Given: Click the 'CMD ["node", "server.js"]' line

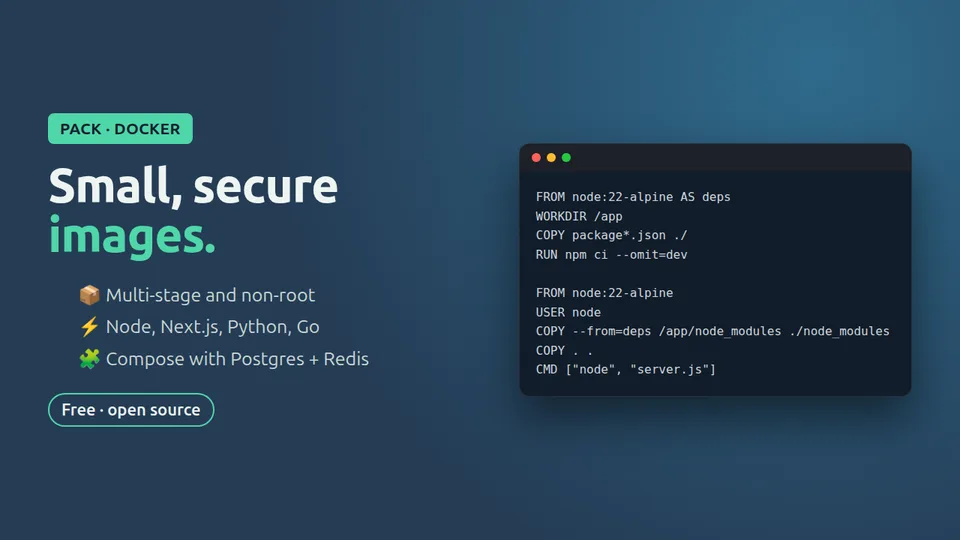Looking at the screenshot, I should 626,370.
